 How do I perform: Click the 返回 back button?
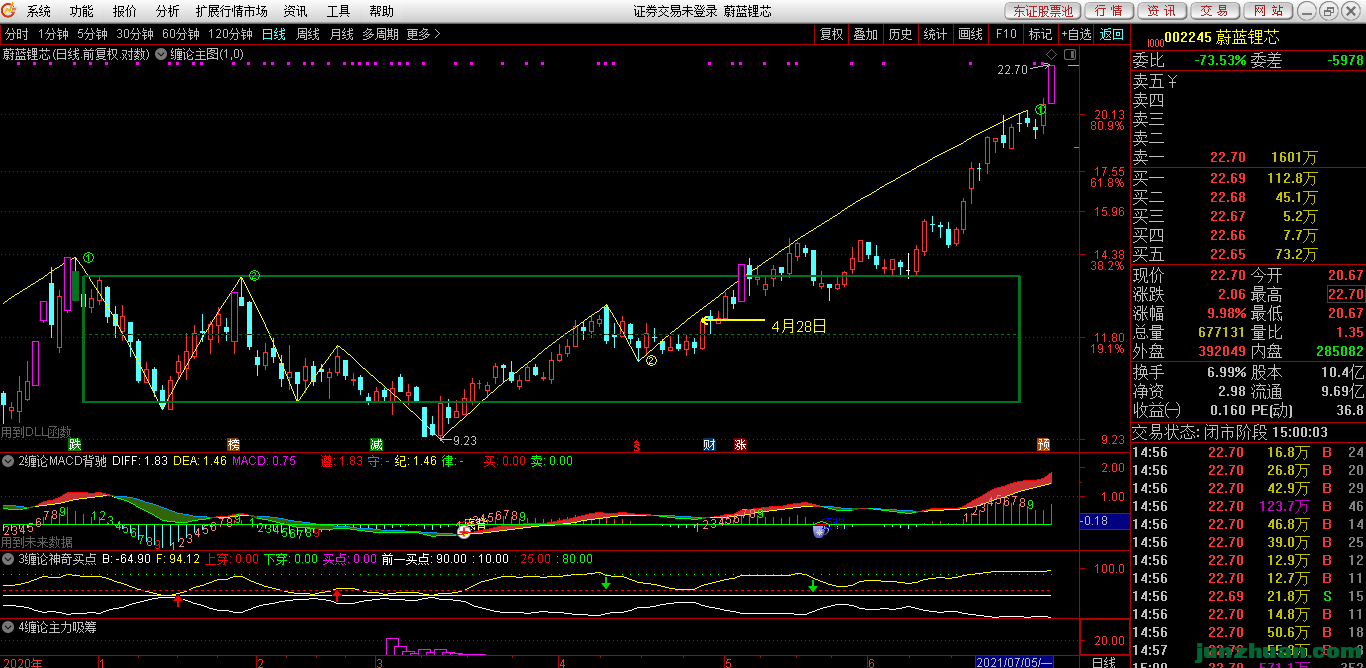1112,34
